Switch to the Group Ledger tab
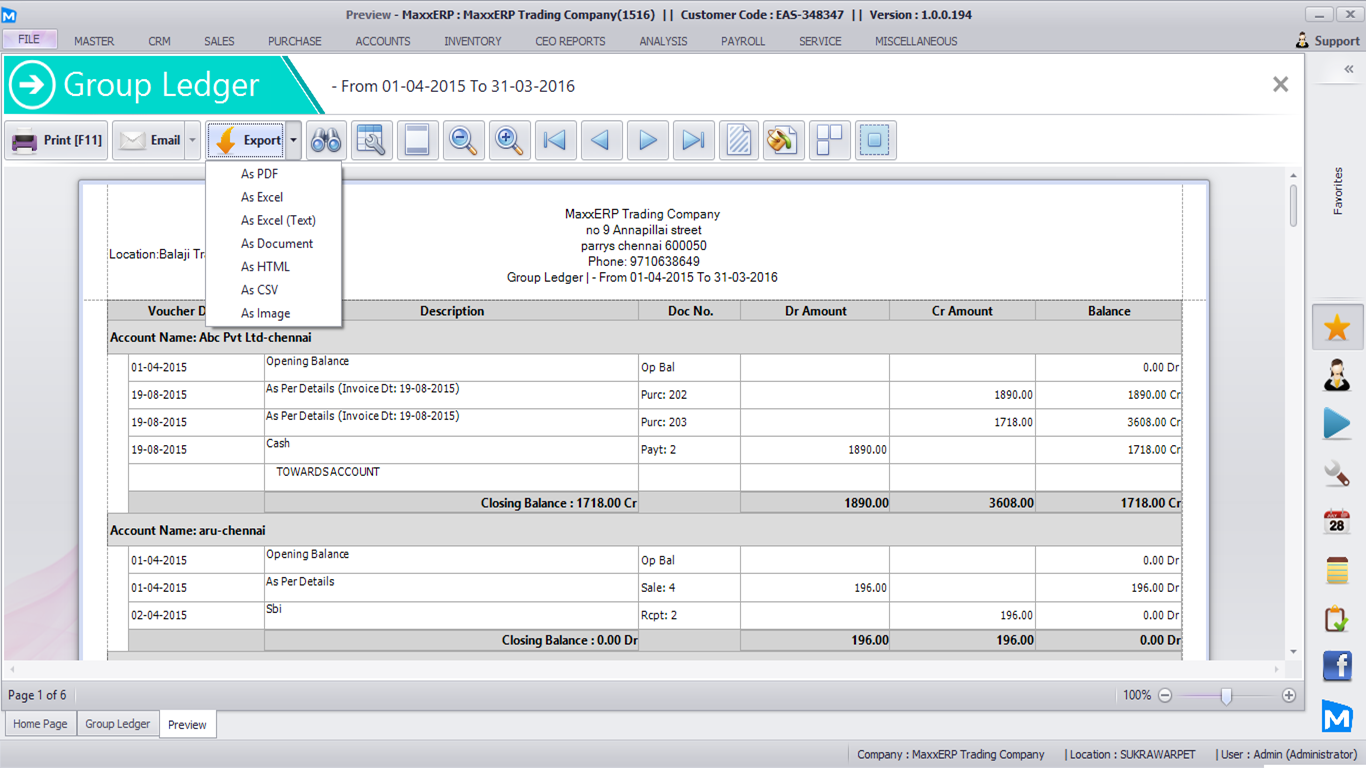Screen dimensions: 1366x768 [x=117, y=724]
